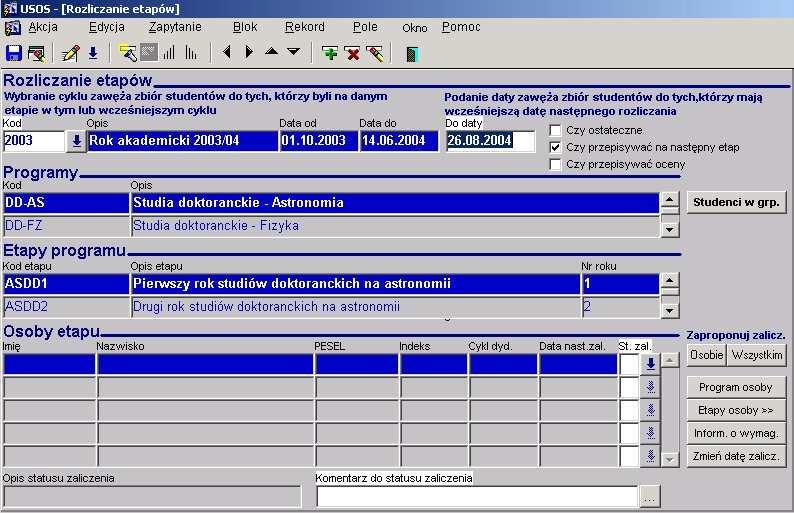Click the ascending-bars sort icon
The height and width of the screenshot is (513, 794).
coord(169,53)
